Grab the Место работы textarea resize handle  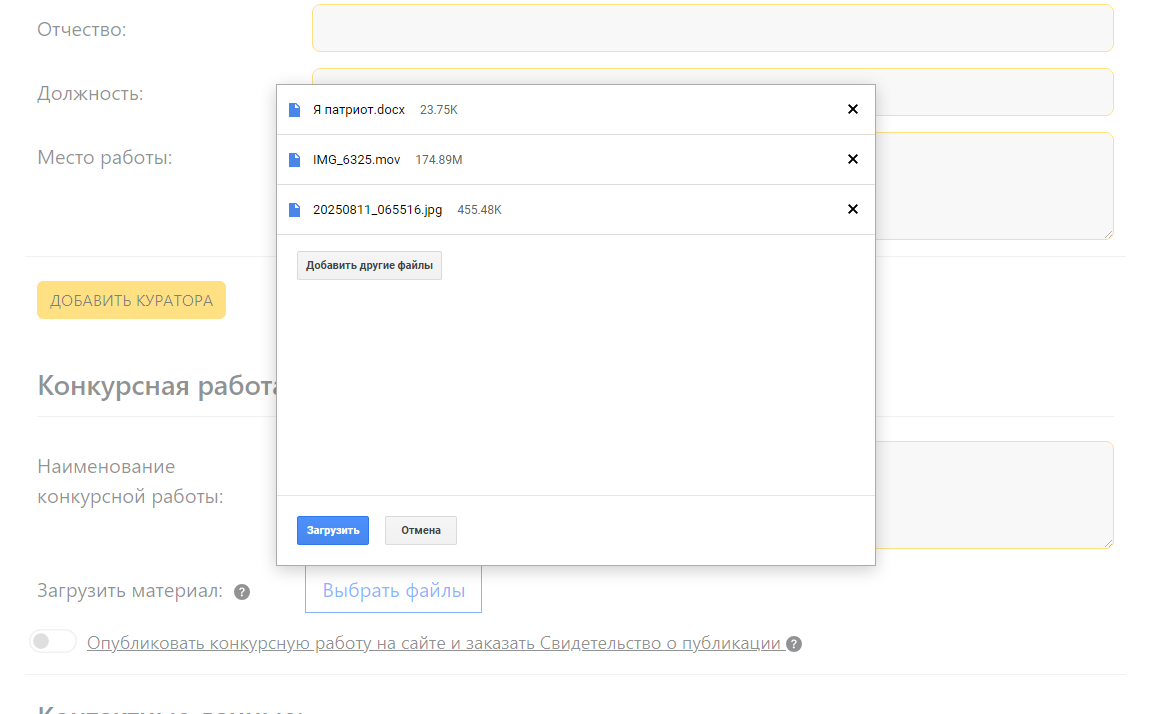[1107, 233]
